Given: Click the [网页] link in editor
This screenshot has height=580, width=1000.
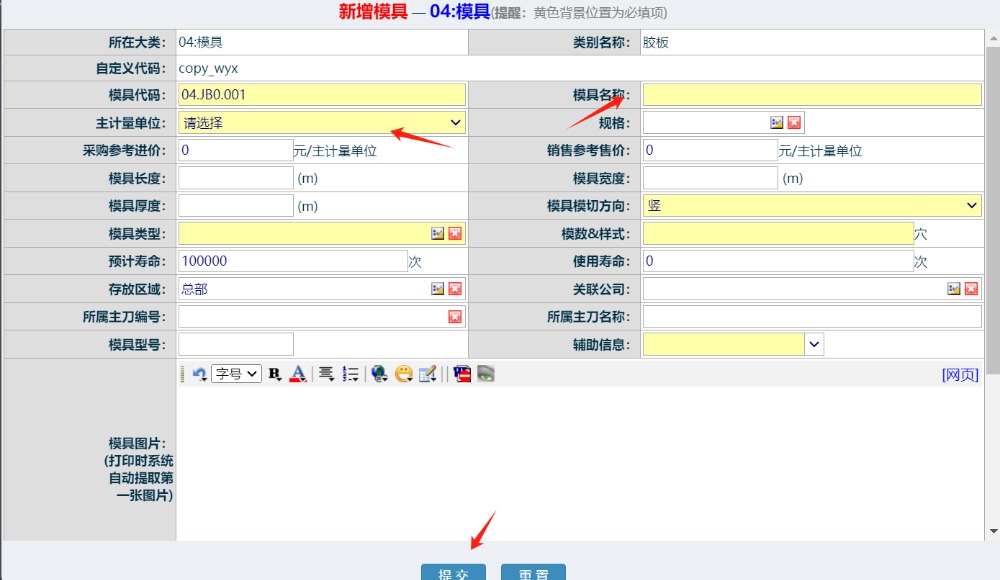Looking at the screenshot, I should click(x=960, y=374).
